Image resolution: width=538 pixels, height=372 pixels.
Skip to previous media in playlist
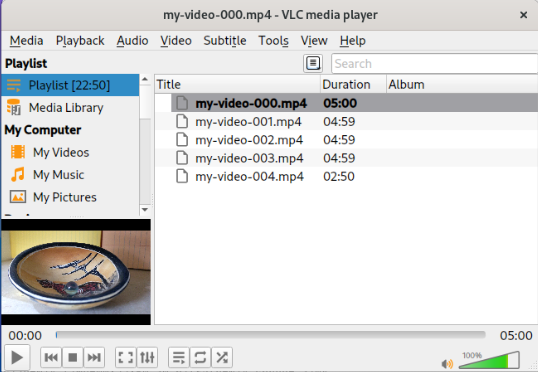51,357
